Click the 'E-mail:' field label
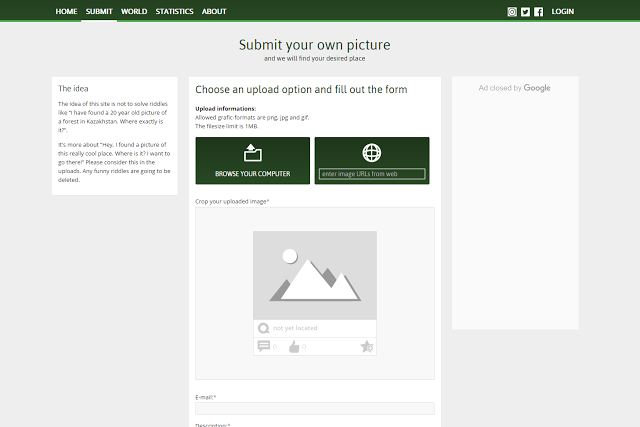Screen dimensions: 640x427 click(x=204, y=397)
